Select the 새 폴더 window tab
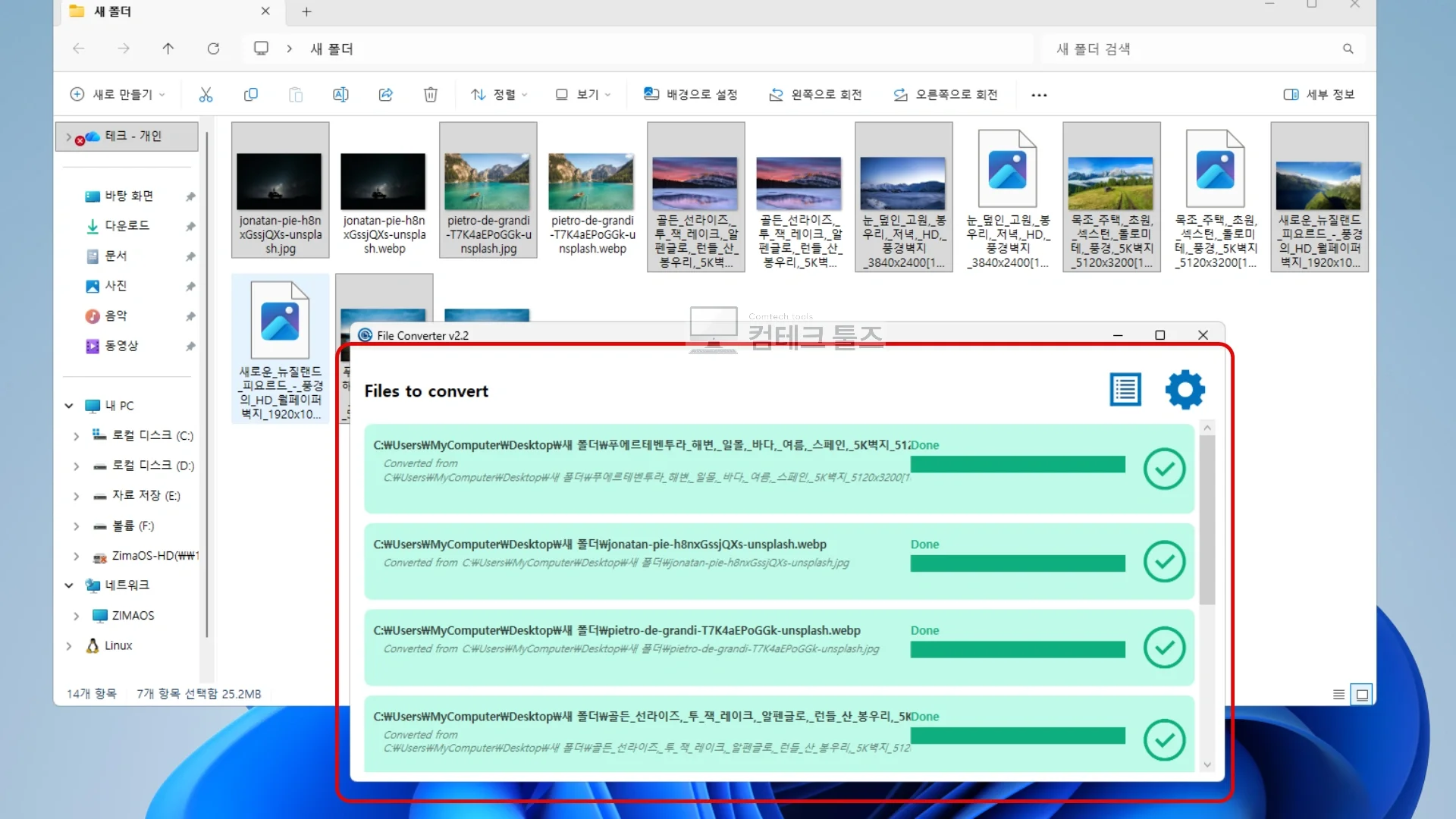The height and width of the screenshot is (819, 1456). [169, 12]
